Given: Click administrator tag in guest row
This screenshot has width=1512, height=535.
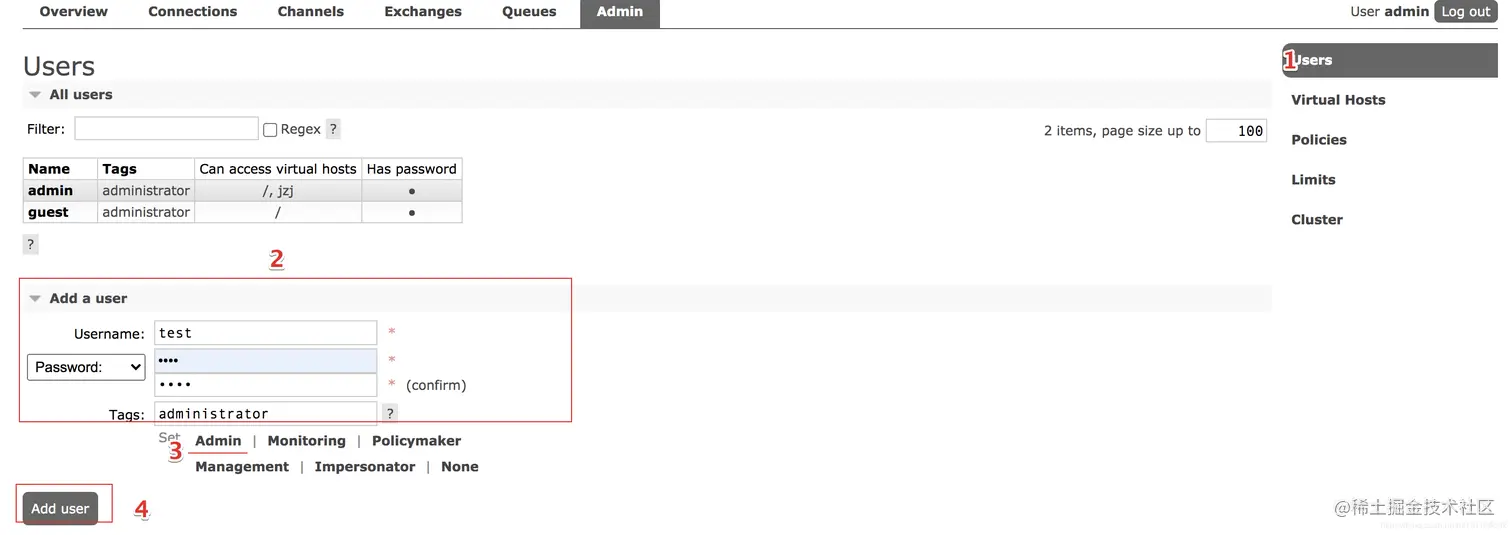Looking at the screenshot, I should pos(146,212).
